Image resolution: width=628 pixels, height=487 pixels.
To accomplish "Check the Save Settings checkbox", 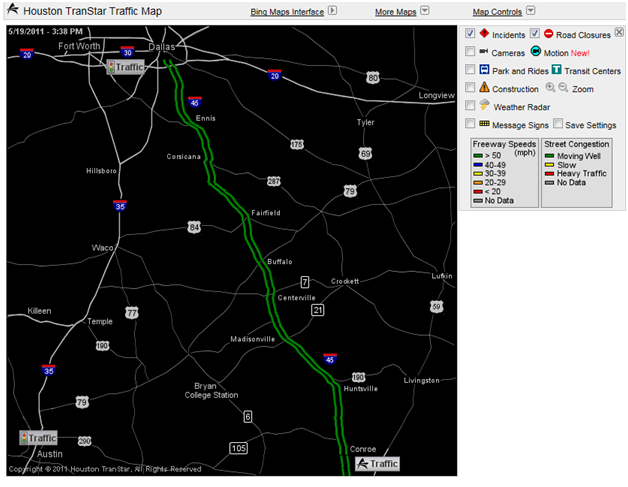I will pos(558,123).
